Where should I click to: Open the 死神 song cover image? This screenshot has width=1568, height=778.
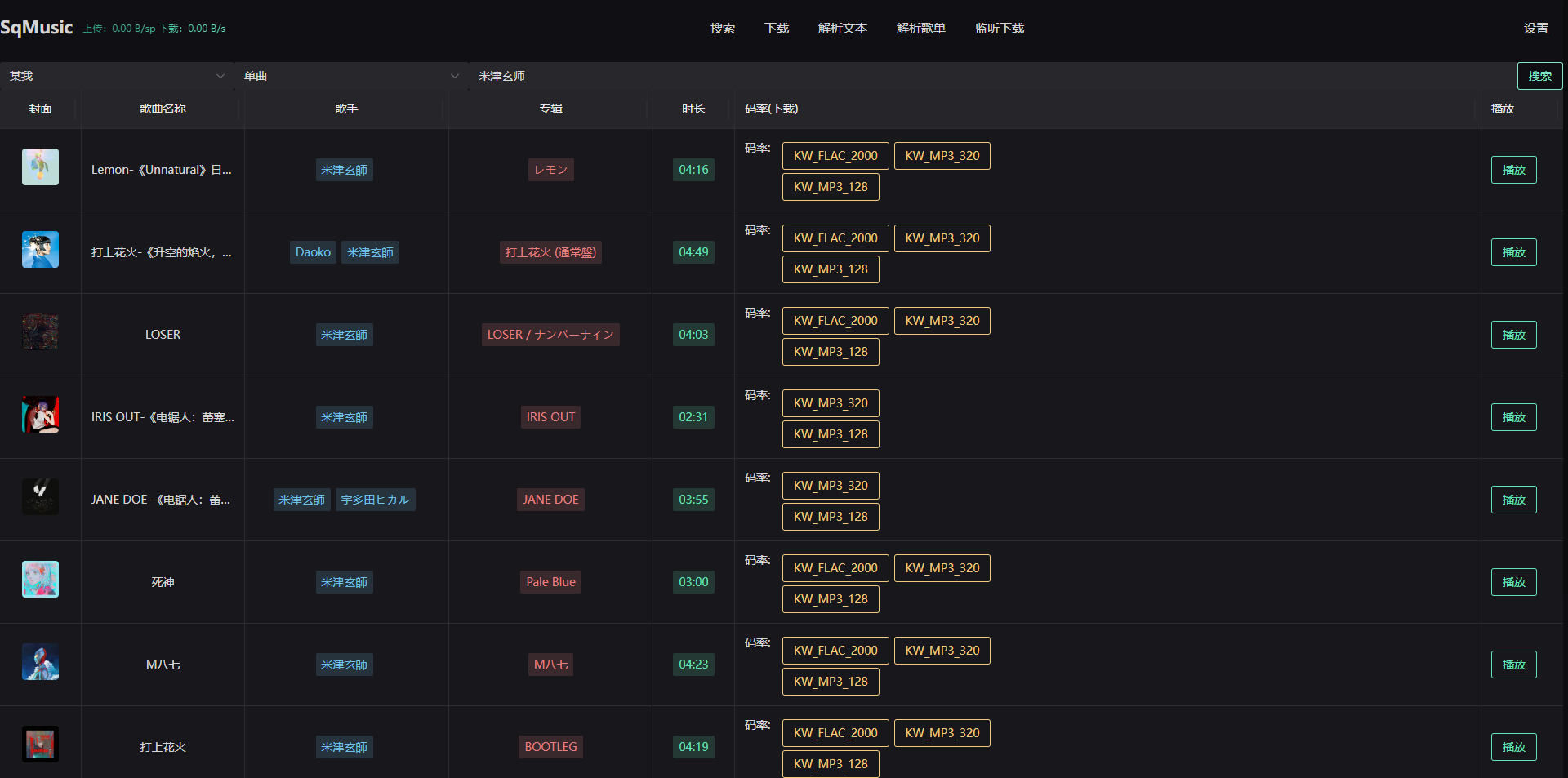(x=40, y=580)
